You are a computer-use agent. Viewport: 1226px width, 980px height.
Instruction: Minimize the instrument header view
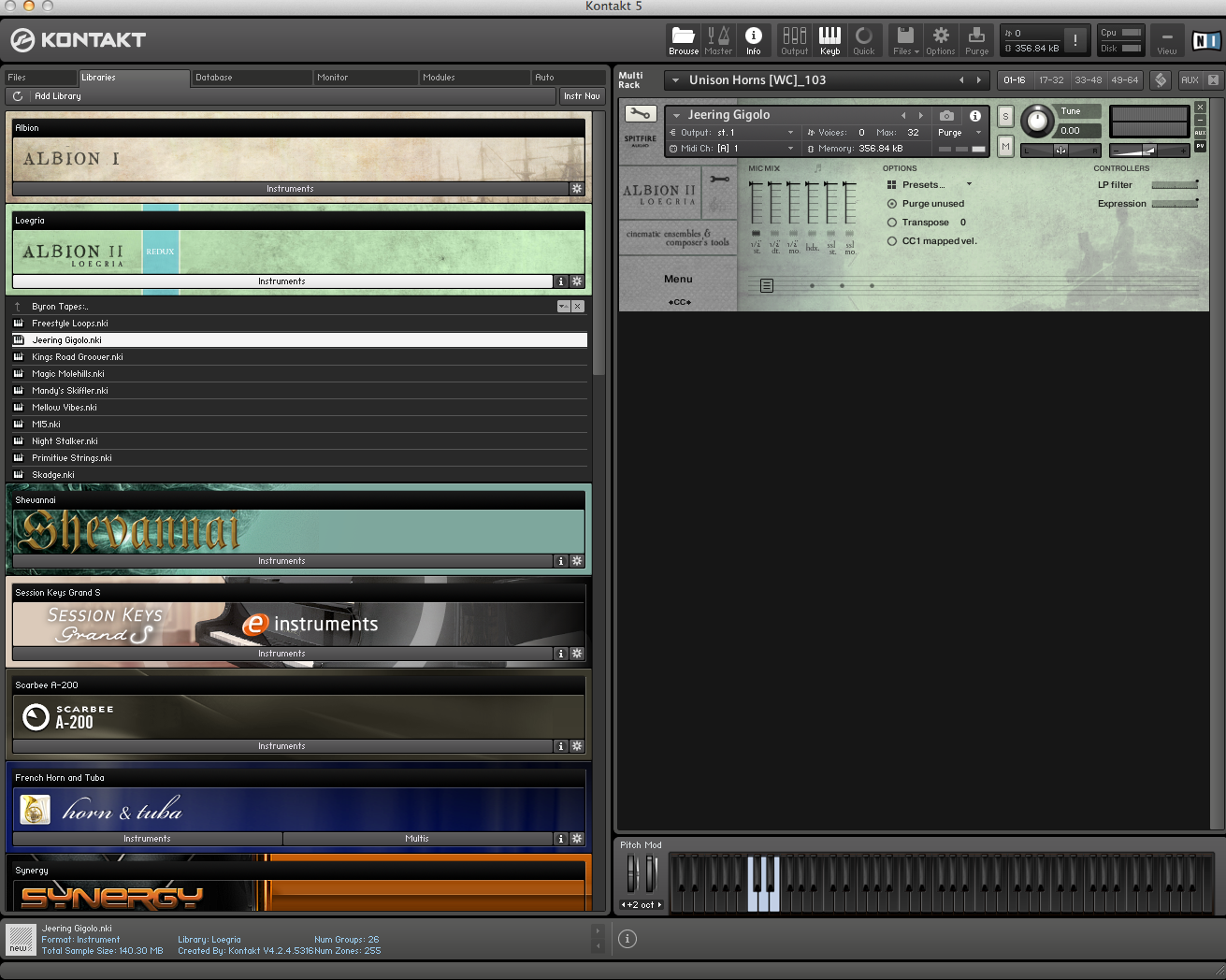pyautogui.click(x=1201, y=120)
